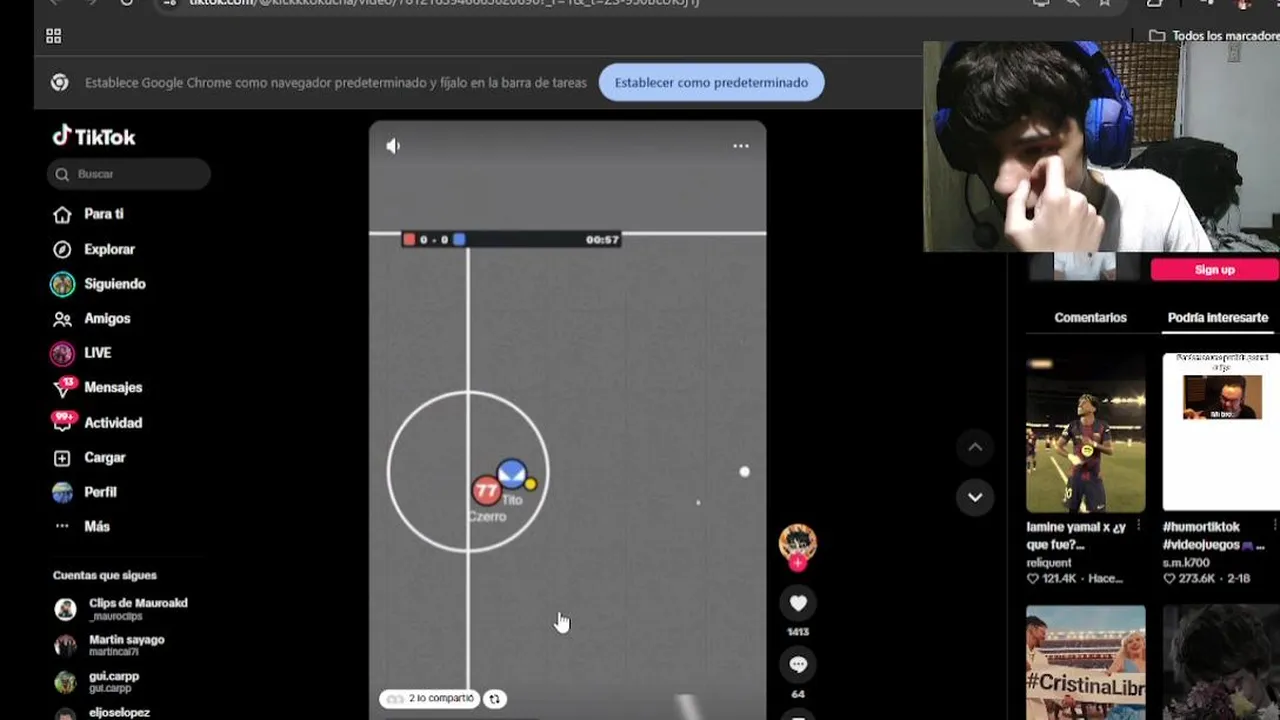The width and height of the screenshot is (1280, 720).
Task: Click the Para ti home icon
Action: point(62,214)
